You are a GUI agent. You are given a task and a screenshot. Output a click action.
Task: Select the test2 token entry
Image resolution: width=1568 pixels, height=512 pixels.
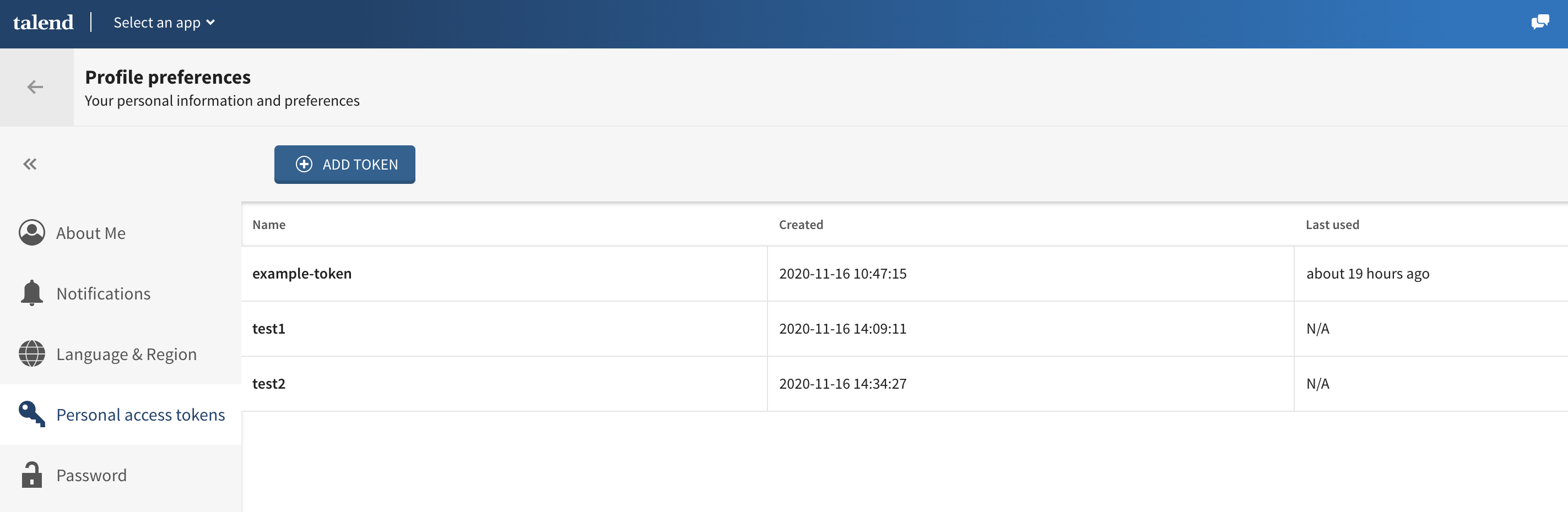tap(268, 384)
